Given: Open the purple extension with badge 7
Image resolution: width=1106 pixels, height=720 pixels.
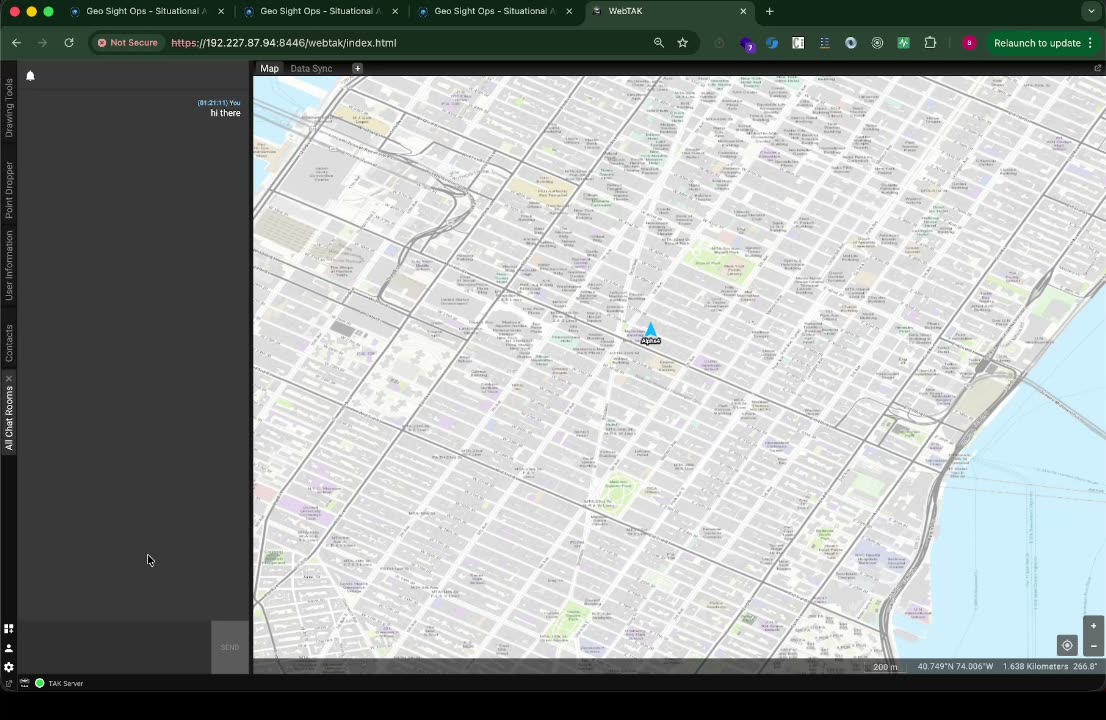Looking at the screenshot, I should click(747, 44).
